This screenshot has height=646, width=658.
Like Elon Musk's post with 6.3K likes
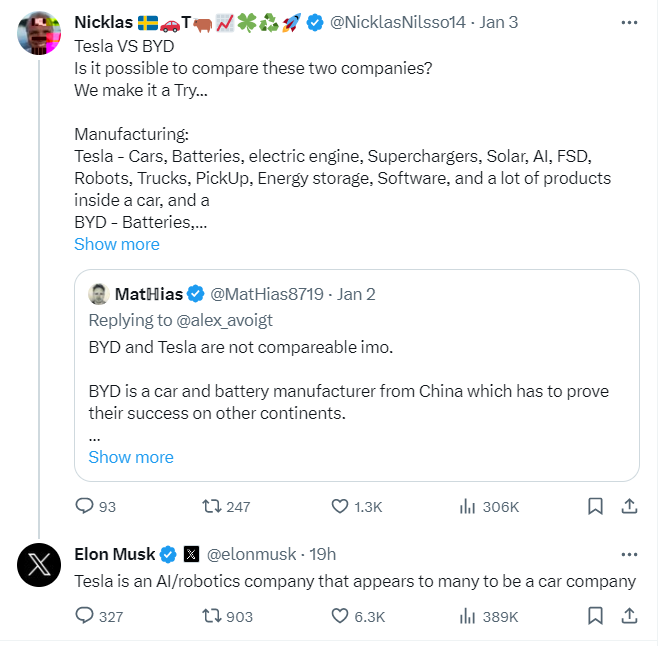point(340,616)
